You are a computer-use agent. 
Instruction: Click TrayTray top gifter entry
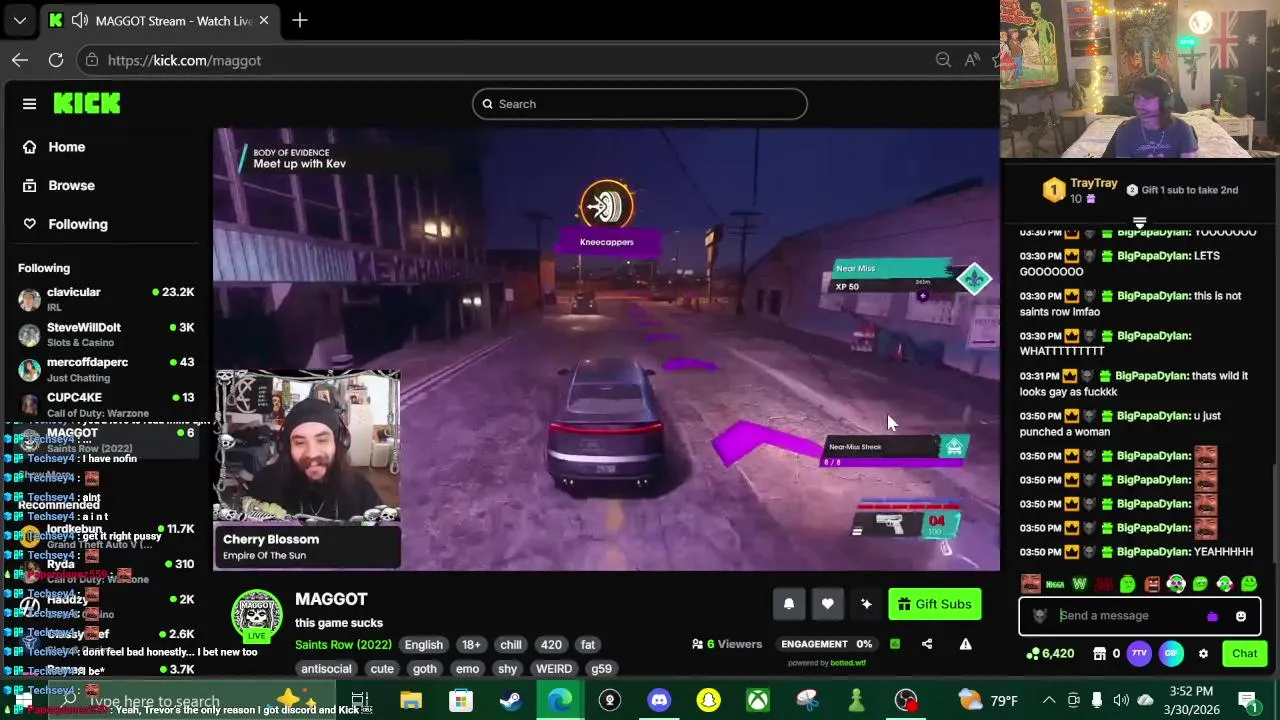tap(1081, 190)
